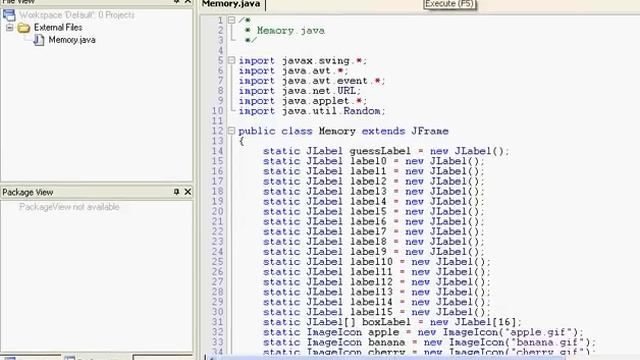Click the label15 declaration line
640x360 pixels.
[377, 312]
